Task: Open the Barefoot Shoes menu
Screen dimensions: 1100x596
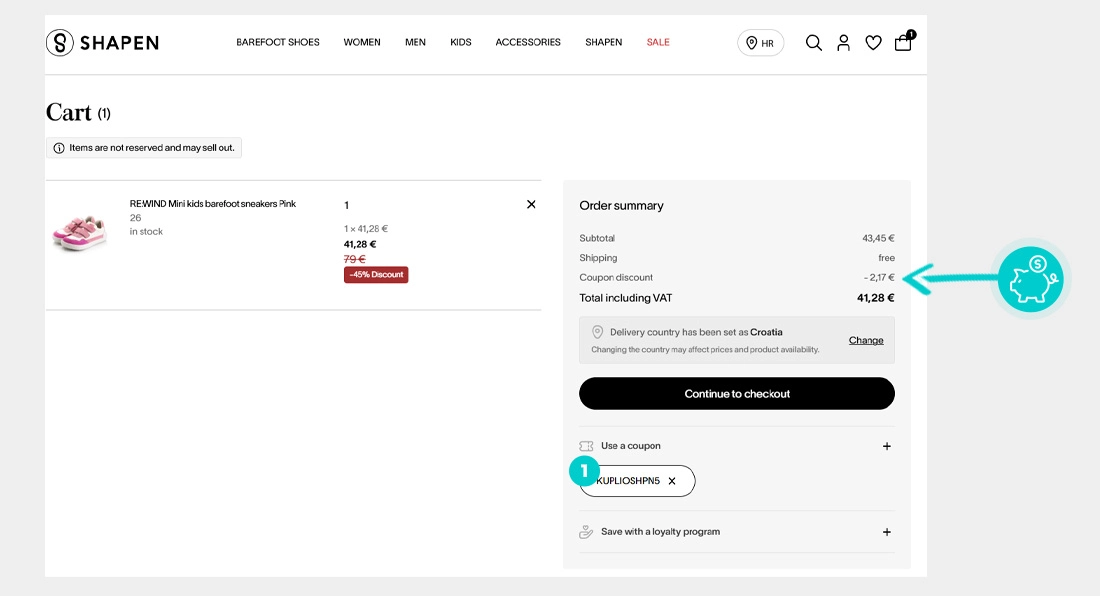Action: click(x=278, y=42)
